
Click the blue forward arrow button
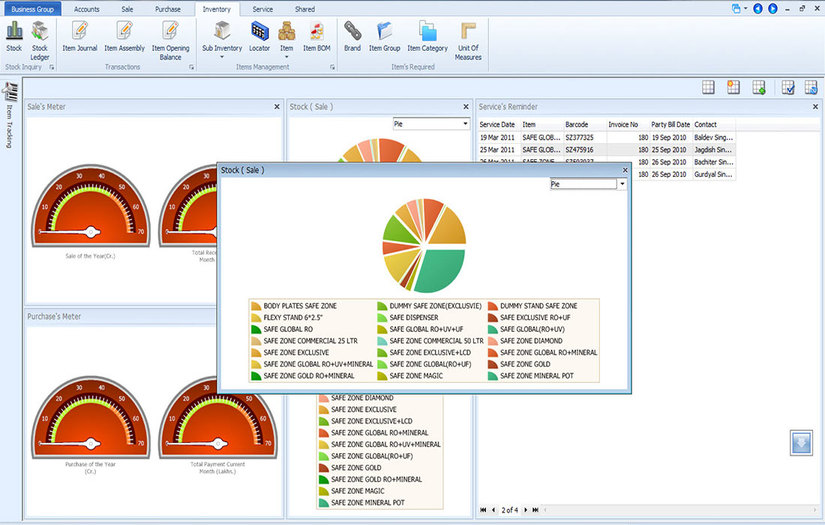[772, 8]
